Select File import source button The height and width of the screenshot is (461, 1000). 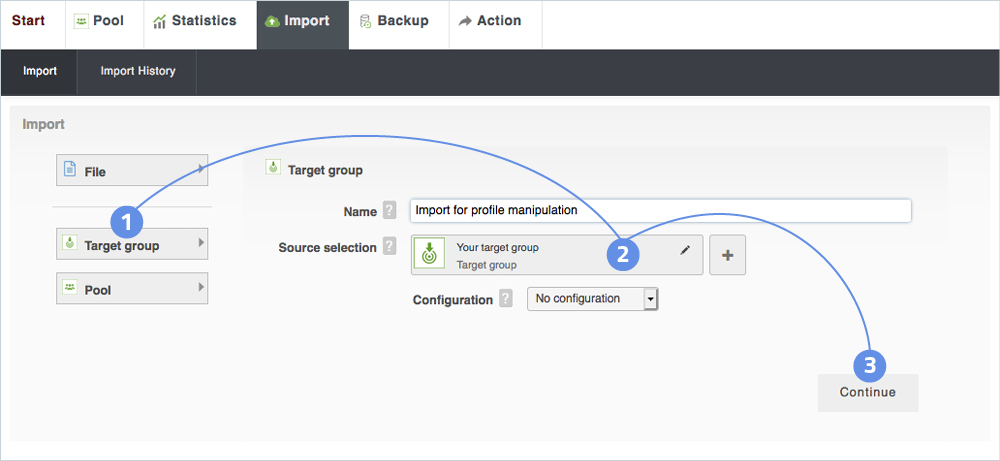click(131, 171)
